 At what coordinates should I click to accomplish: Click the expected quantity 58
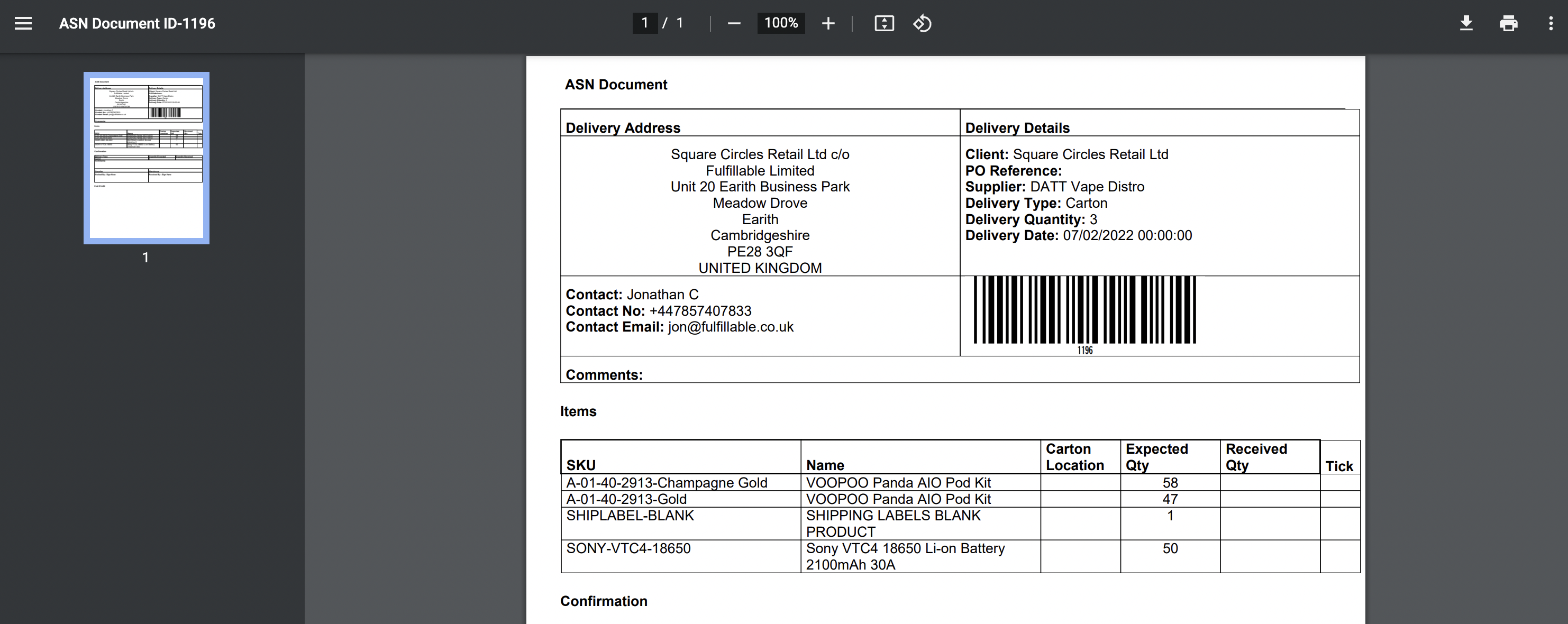(1170, 483)
